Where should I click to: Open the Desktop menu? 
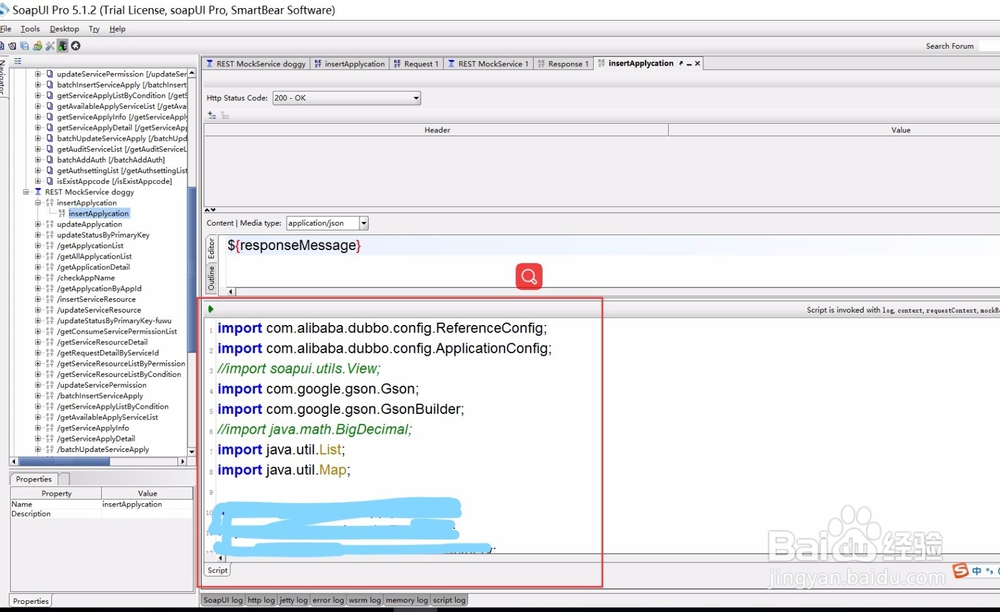pyautogui.click(x=64, y=29)
